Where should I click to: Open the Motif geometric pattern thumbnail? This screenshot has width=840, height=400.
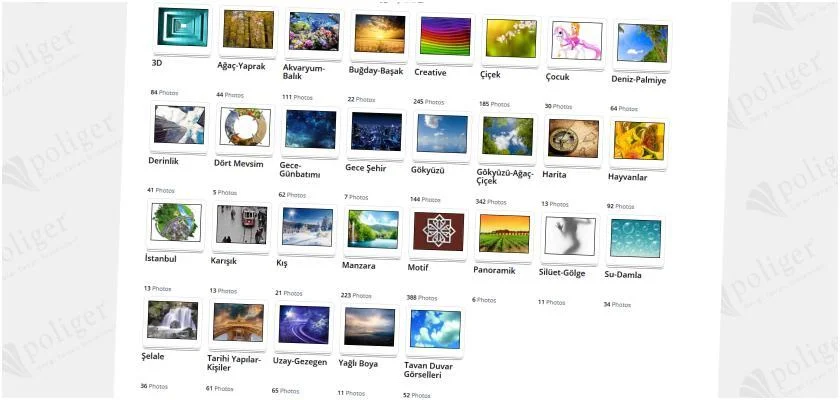[439, 232]
